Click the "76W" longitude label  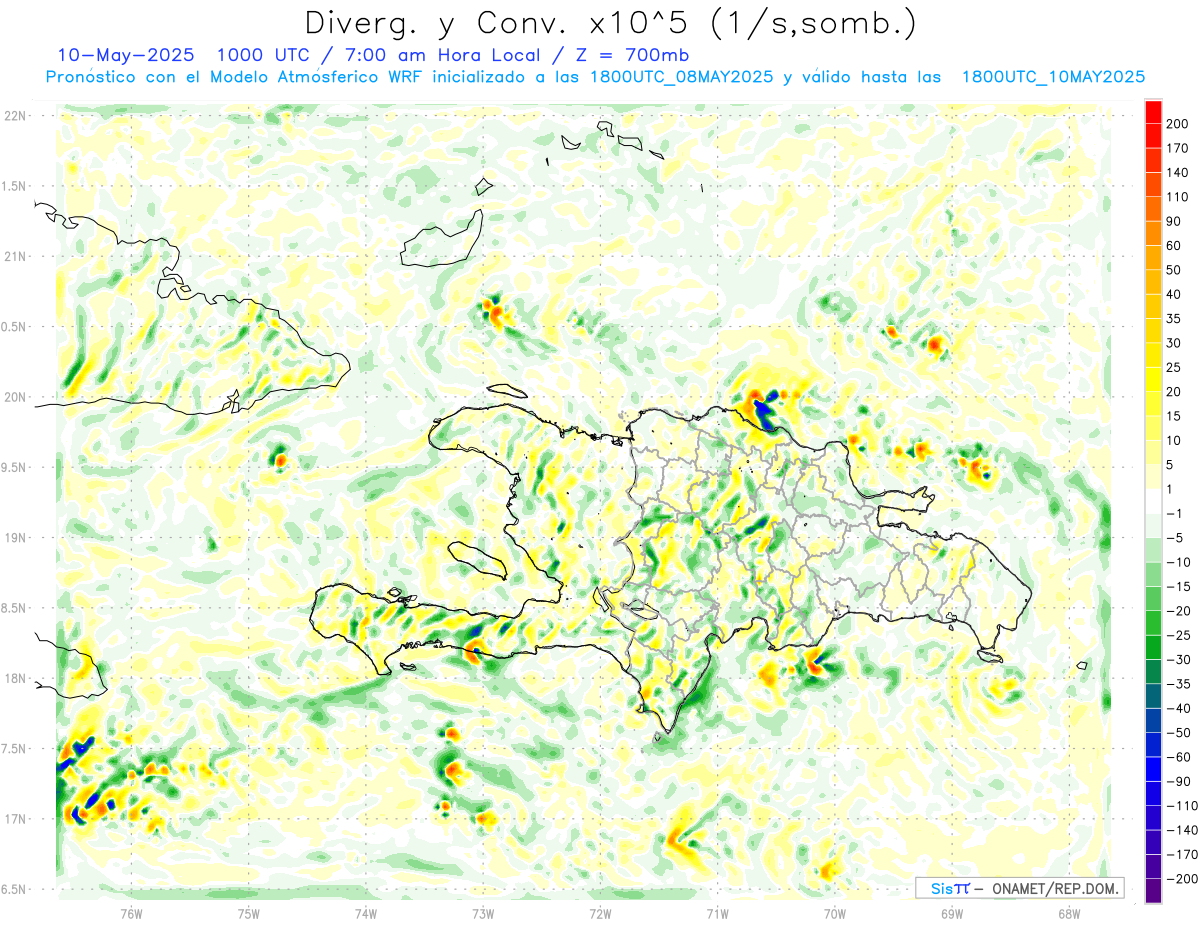pyautogui.click(x=131, y=912)
